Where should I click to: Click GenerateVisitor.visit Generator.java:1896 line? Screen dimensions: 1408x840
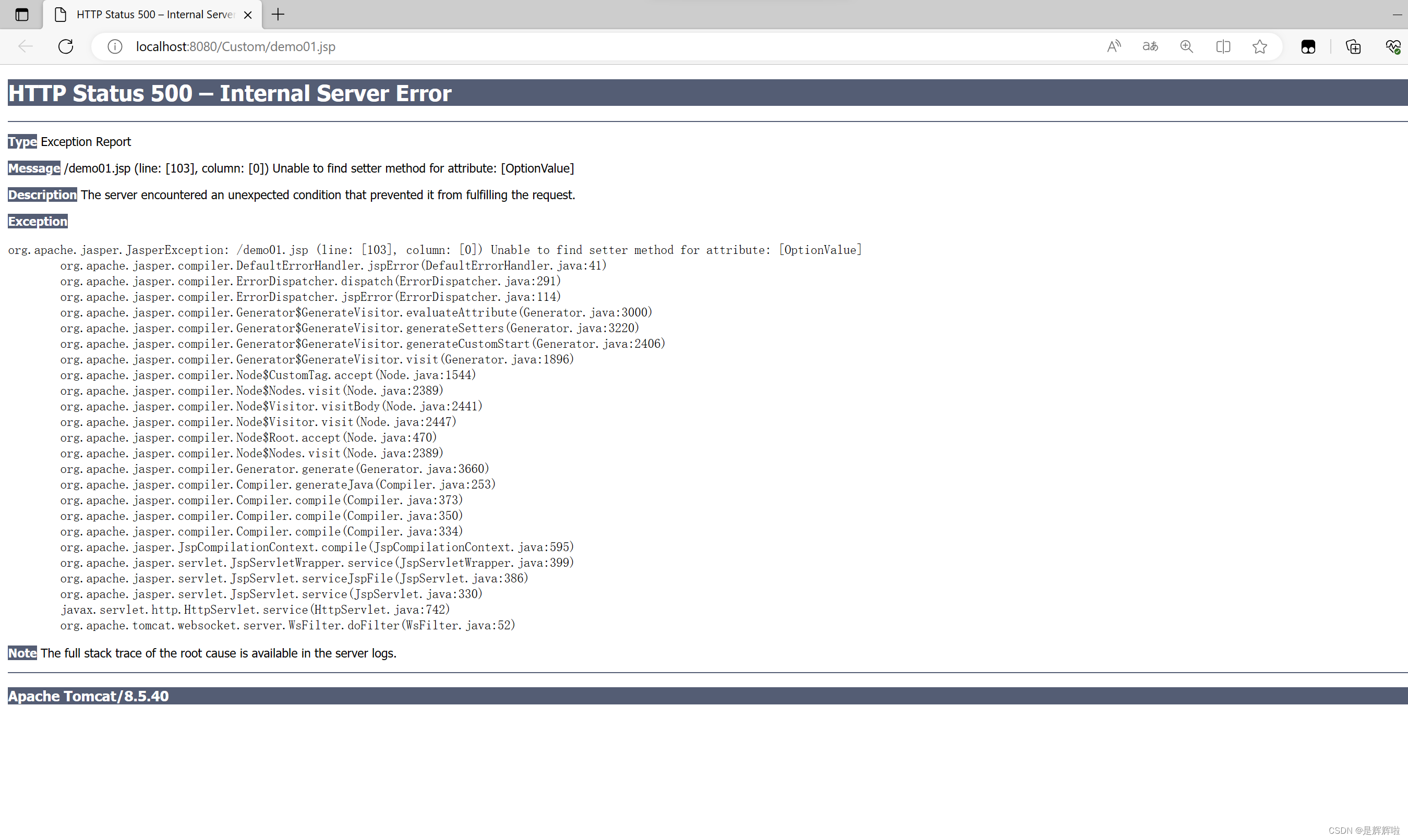pos(317,359)
